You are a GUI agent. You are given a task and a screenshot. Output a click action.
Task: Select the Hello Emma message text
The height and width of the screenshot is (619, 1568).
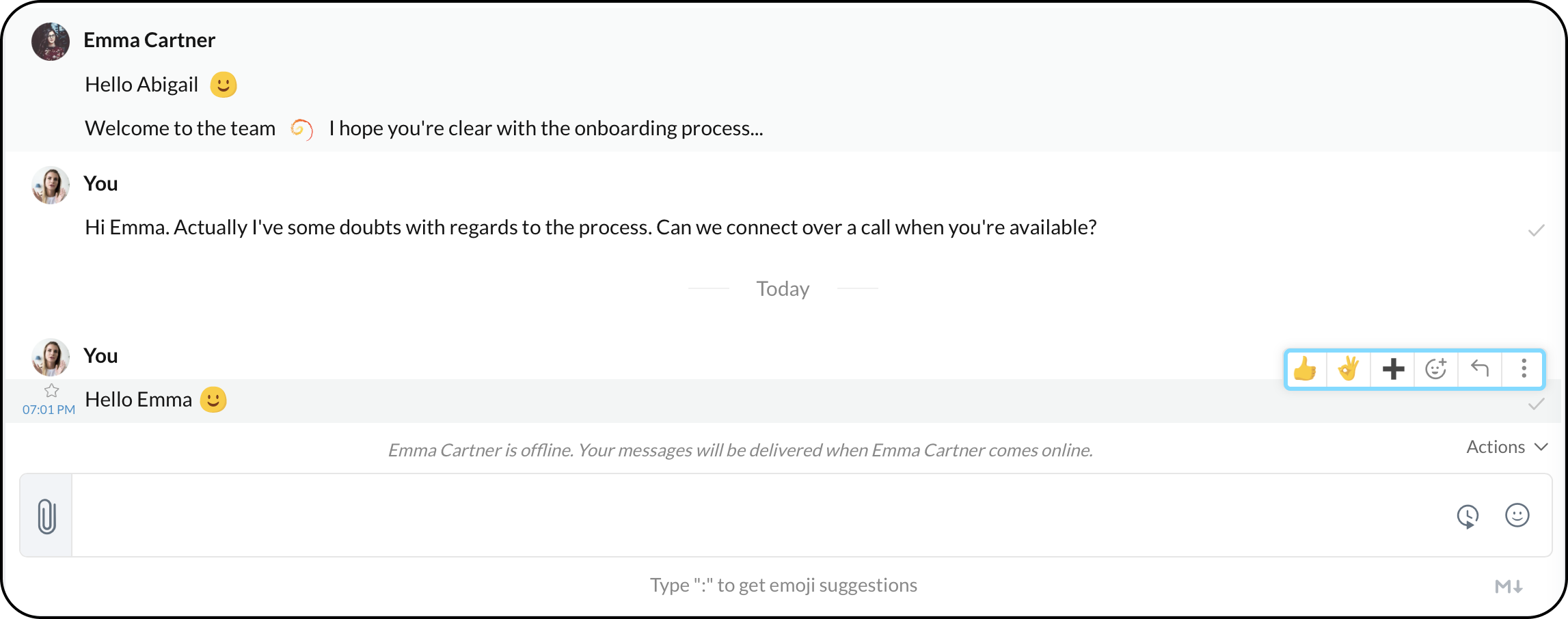pyautogui.click(x=139, y=400)
